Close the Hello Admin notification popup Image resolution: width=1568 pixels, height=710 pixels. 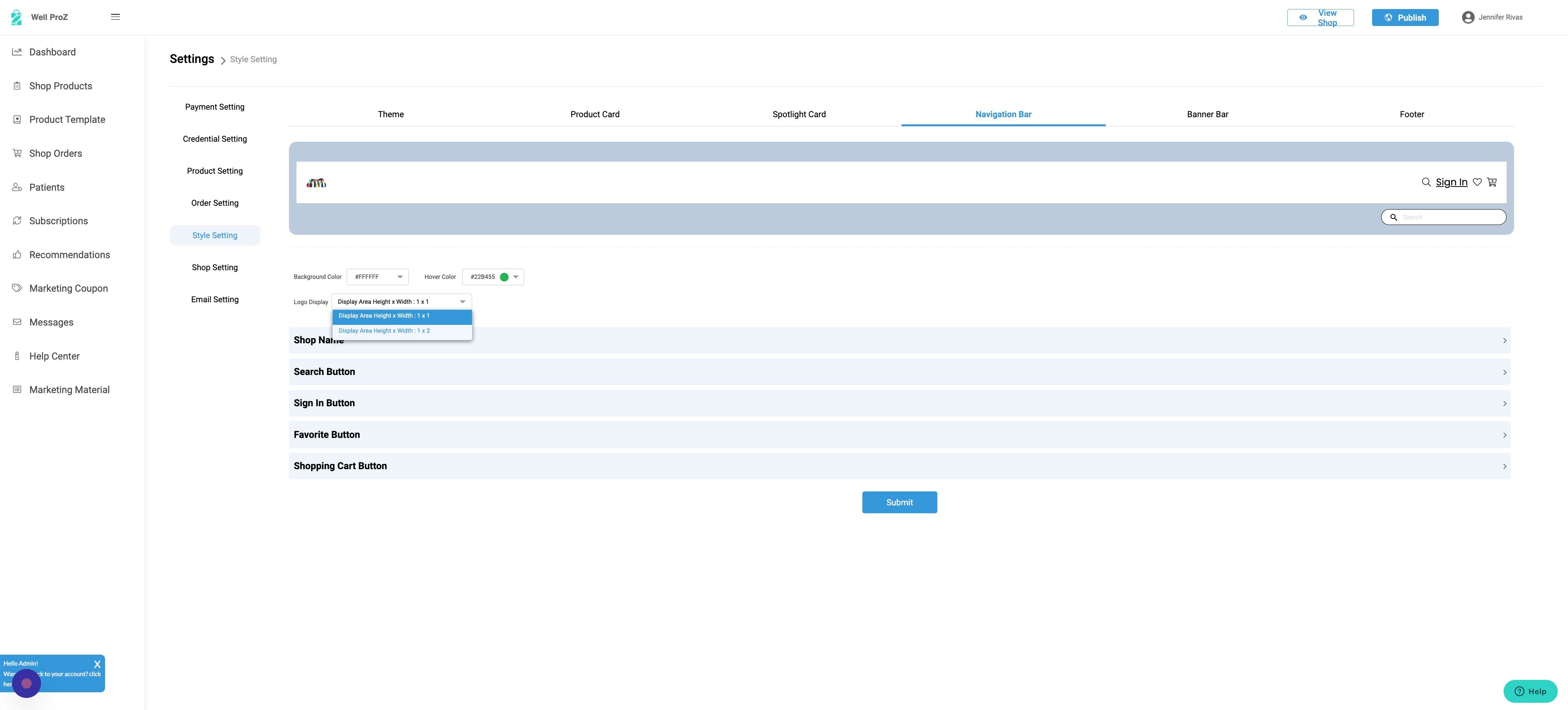98,664
